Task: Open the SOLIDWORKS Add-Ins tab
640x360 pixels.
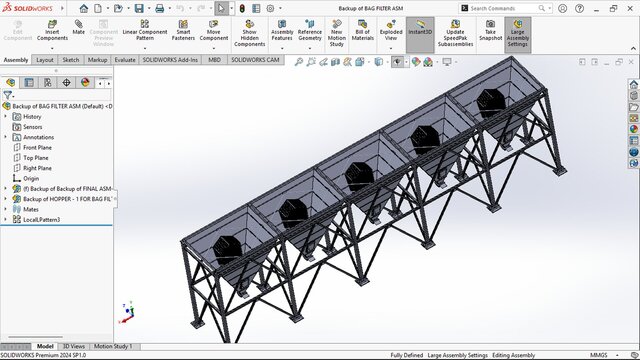Action: pos(170,60)
